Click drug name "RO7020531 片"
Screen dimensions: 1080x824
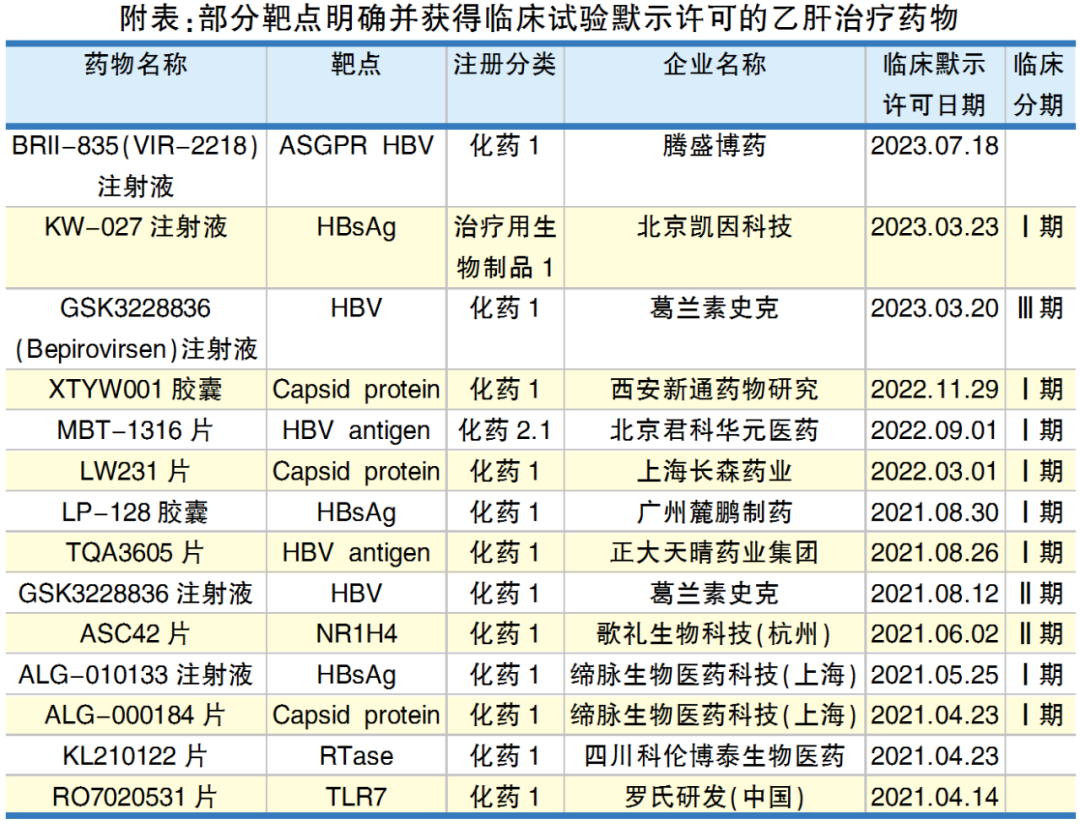click(136, 797)
